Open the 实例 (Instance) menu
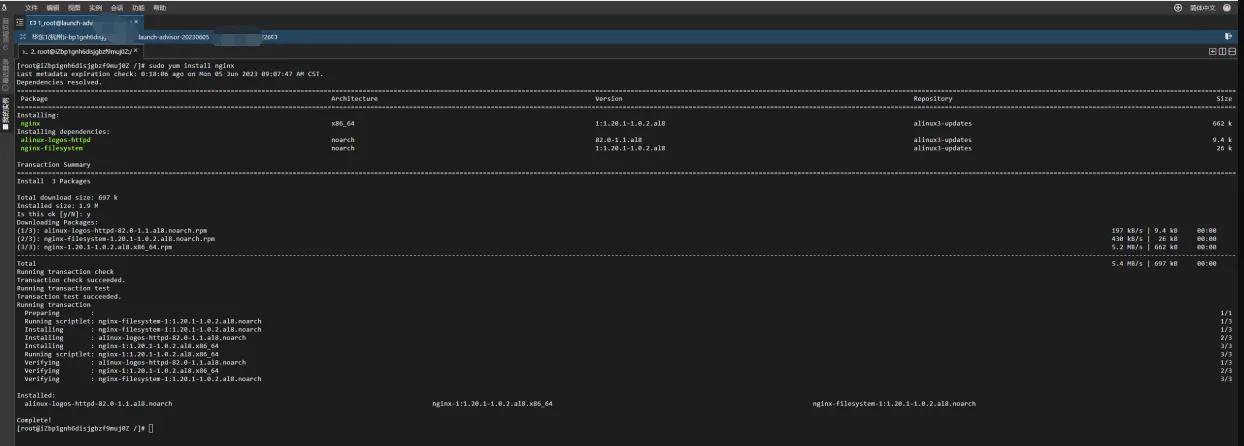The width and height of the screenshot is (1244, 446). [x=95, y=7]
